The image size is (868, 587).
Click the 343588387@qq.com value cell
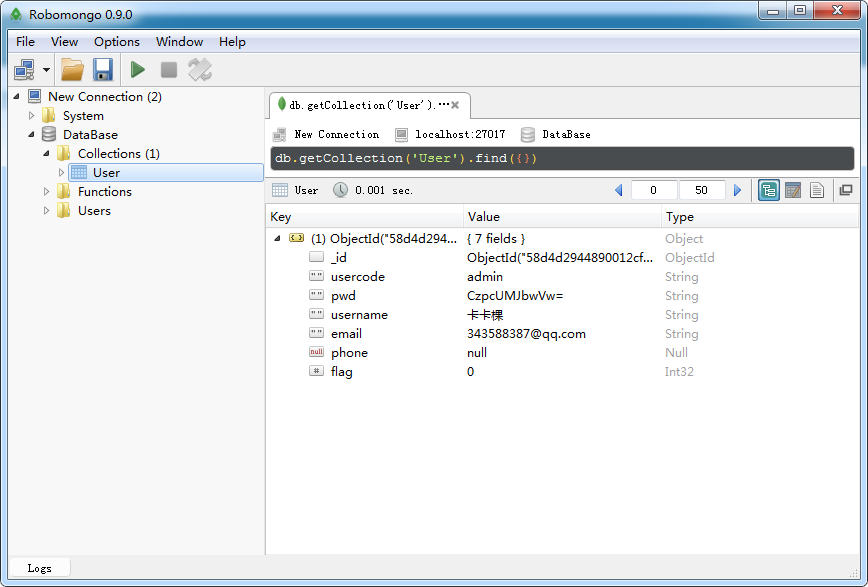[526, 334]
